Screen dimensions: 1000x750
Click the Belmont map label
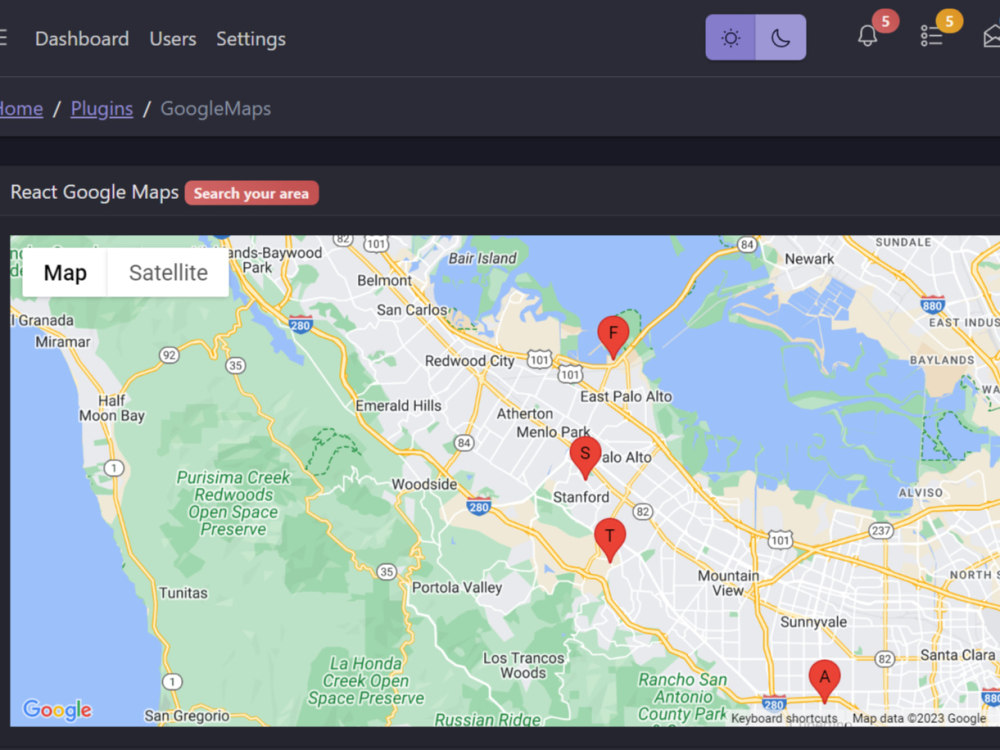(385, 281)
